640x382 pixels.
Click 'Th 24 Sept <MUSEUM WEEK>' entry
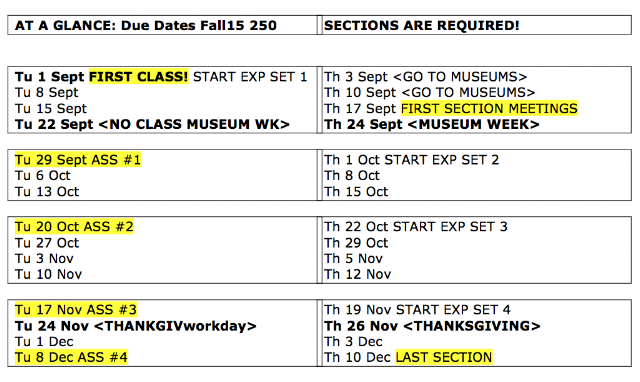(x=432, y=124)
